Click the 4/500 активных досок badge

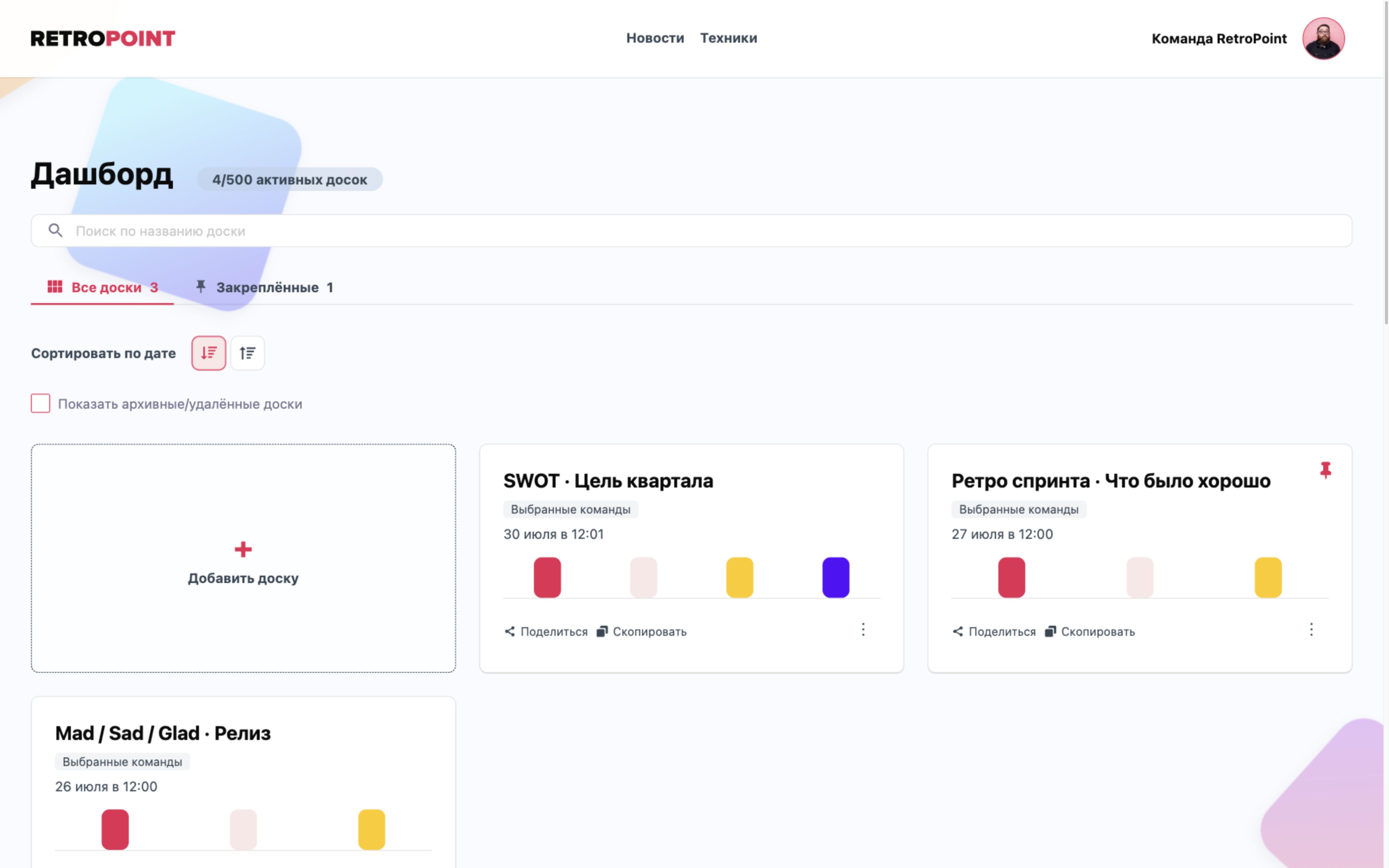coord(289,179)
